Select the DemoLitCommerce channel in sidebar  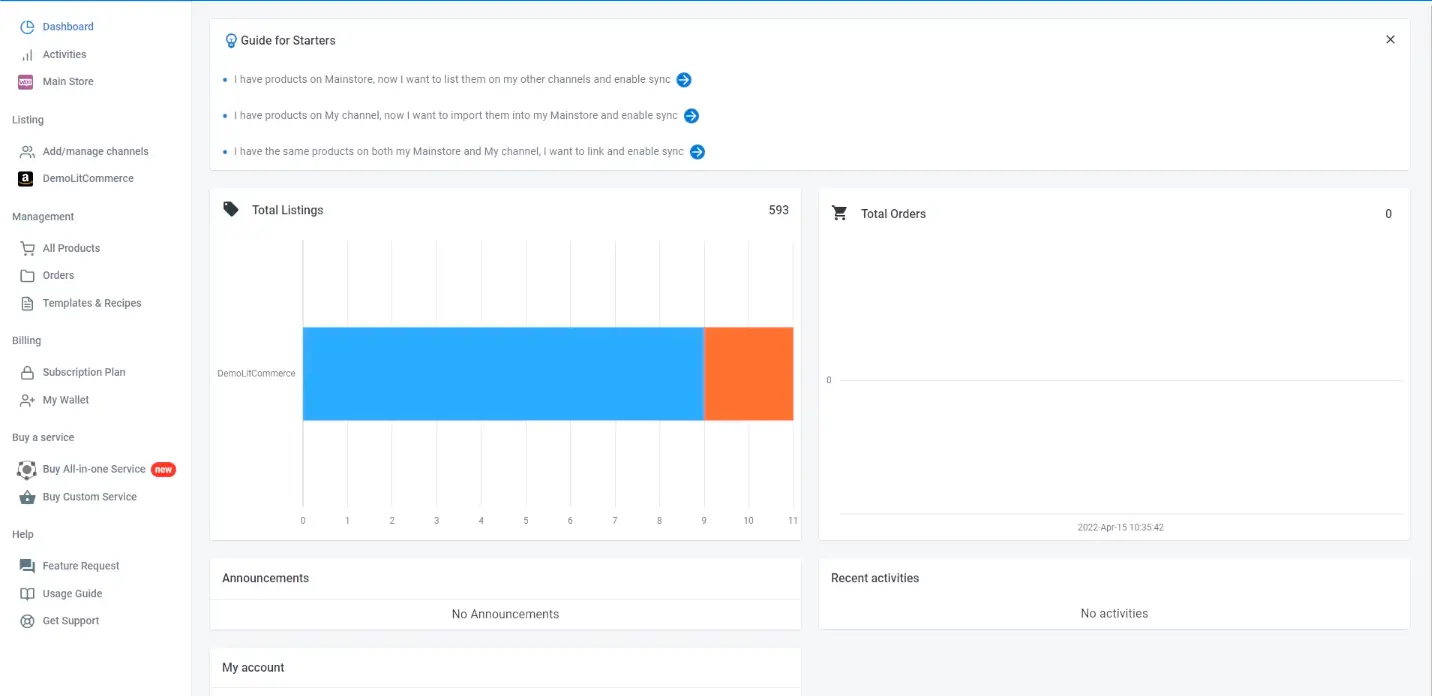[88, 179]
